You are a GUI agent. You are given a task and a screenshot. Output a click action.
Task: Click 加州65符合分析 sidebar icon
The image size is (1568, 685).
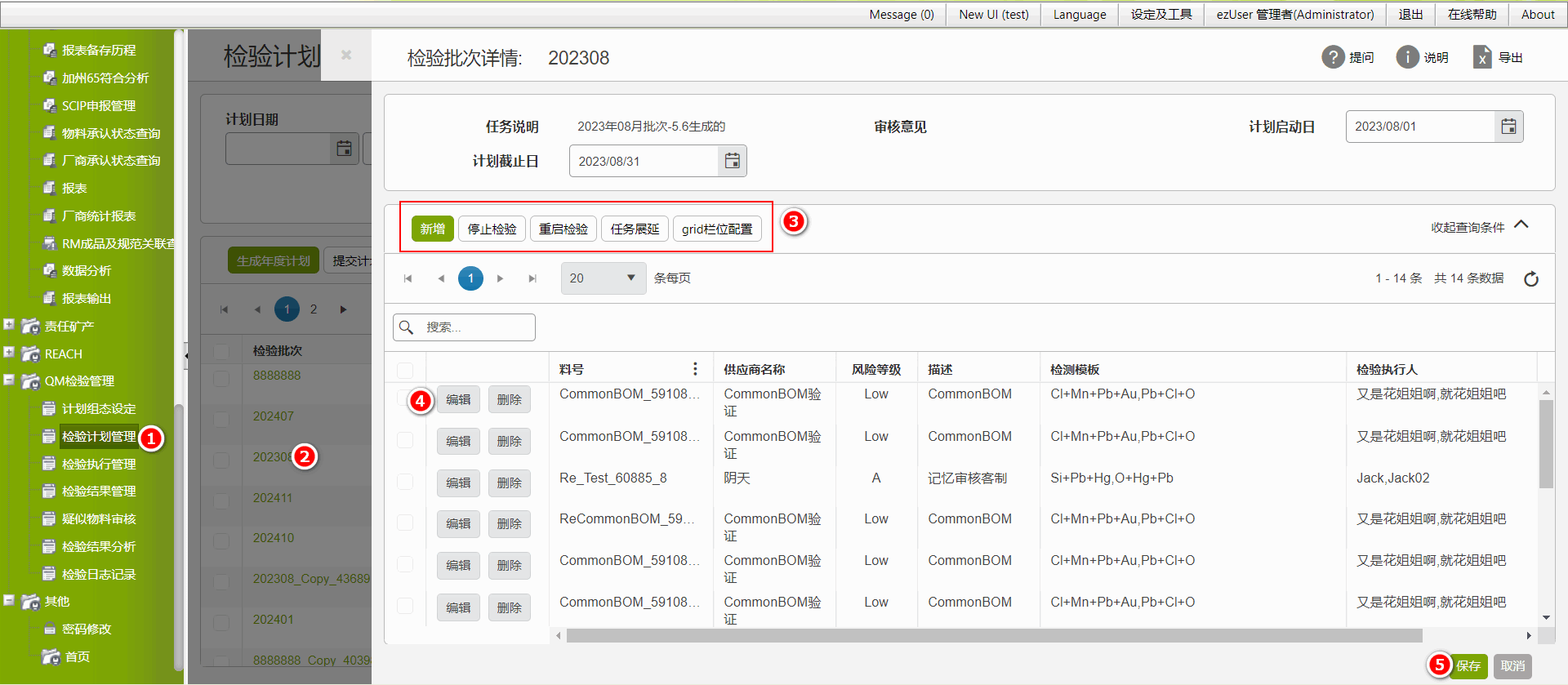click(x=49, y=78)
